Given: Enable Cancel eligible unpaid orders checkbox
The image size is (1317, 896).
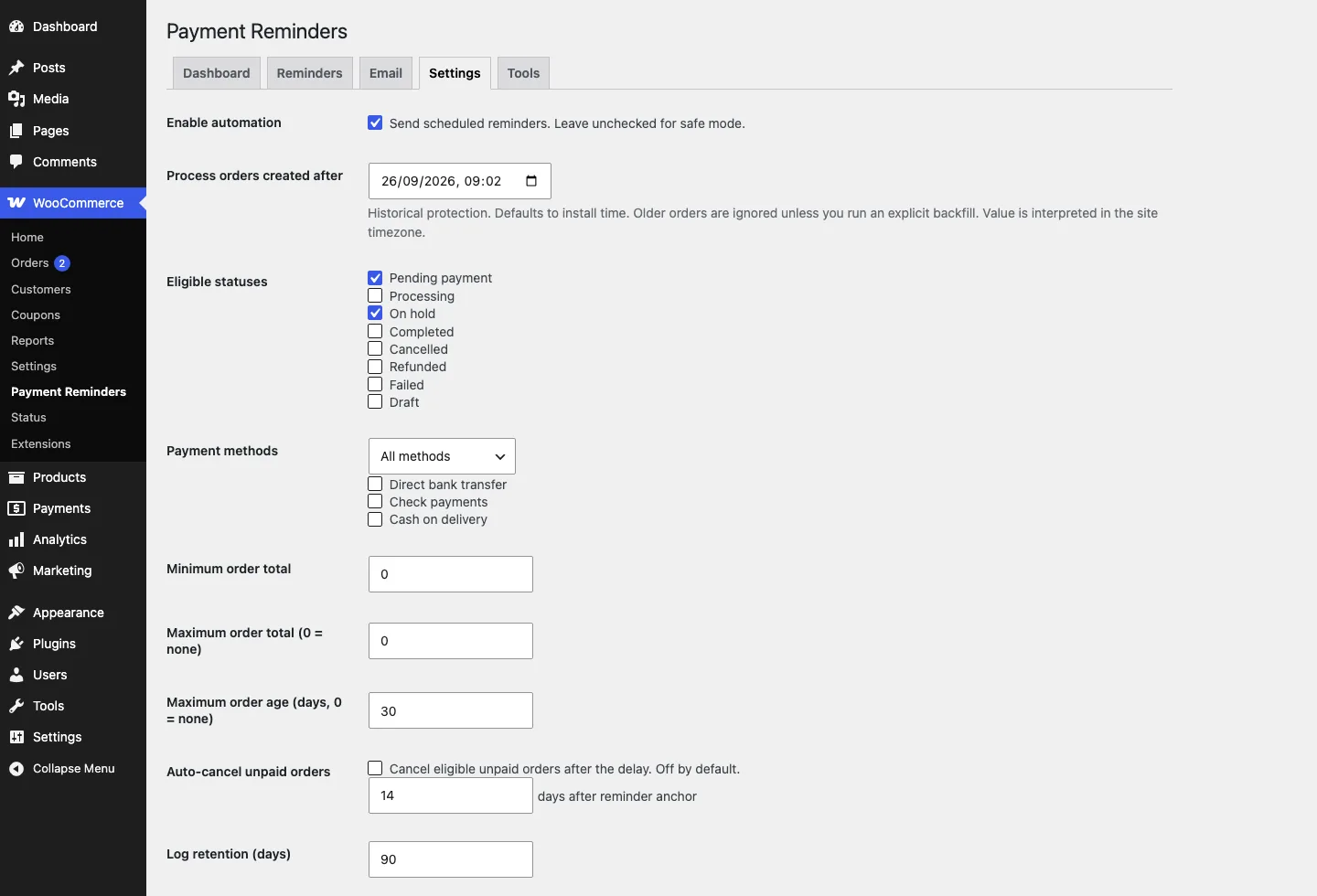Looking at the screenshot, I should coord(375,768).
